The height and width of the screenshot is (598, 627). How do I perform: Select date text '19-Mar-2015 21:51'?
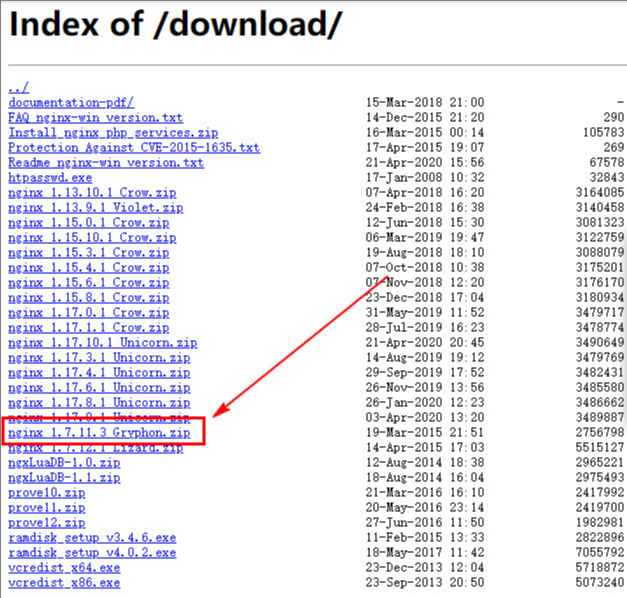click(425, 432)
